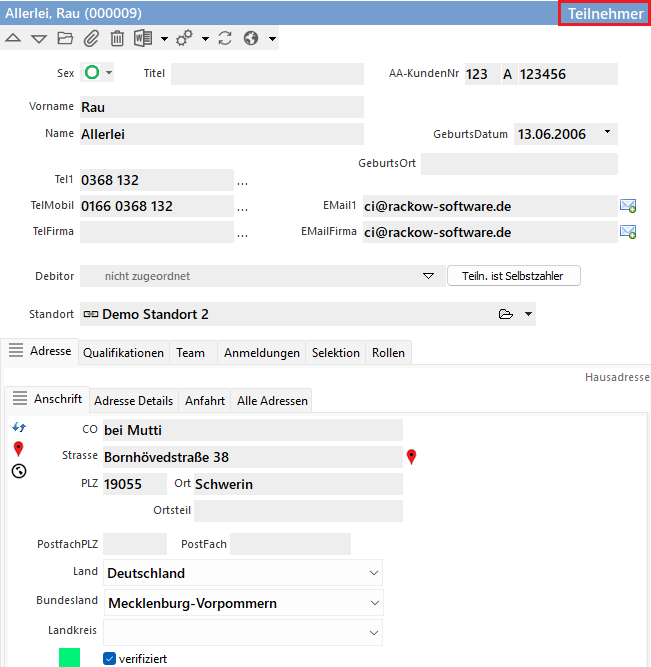Click the green color swatch
The image size is (651, 667).
click(69, 658)
